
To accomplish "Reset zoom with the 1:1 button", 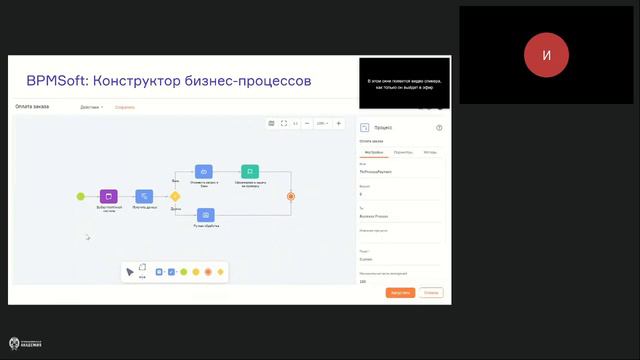I will [x=296, y=123].
